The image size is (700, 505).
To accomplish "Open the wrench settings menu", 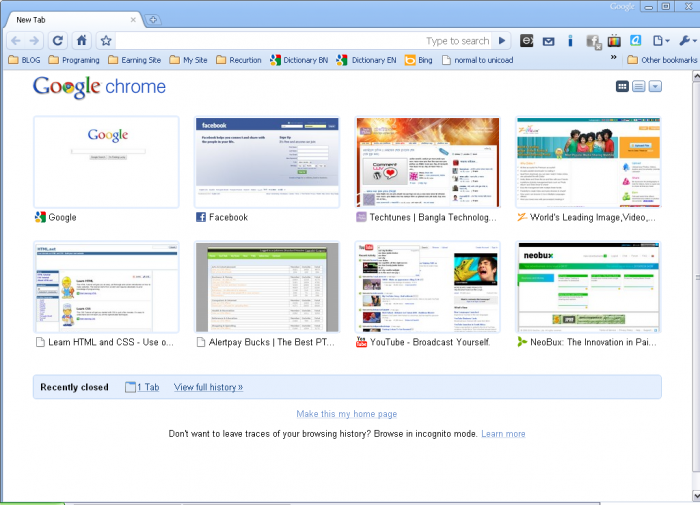I will 688,41.
